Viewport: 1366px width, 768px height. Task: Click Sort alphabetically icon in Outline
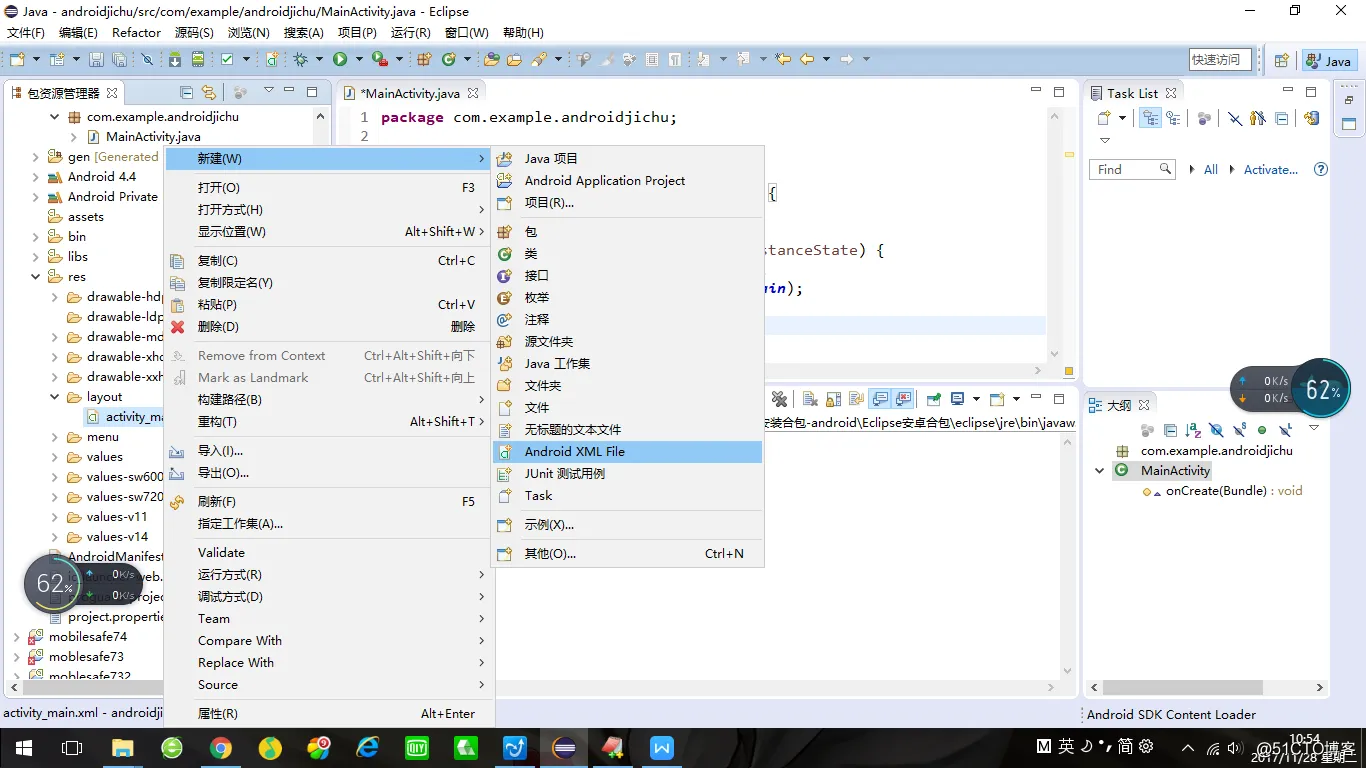1193,430
